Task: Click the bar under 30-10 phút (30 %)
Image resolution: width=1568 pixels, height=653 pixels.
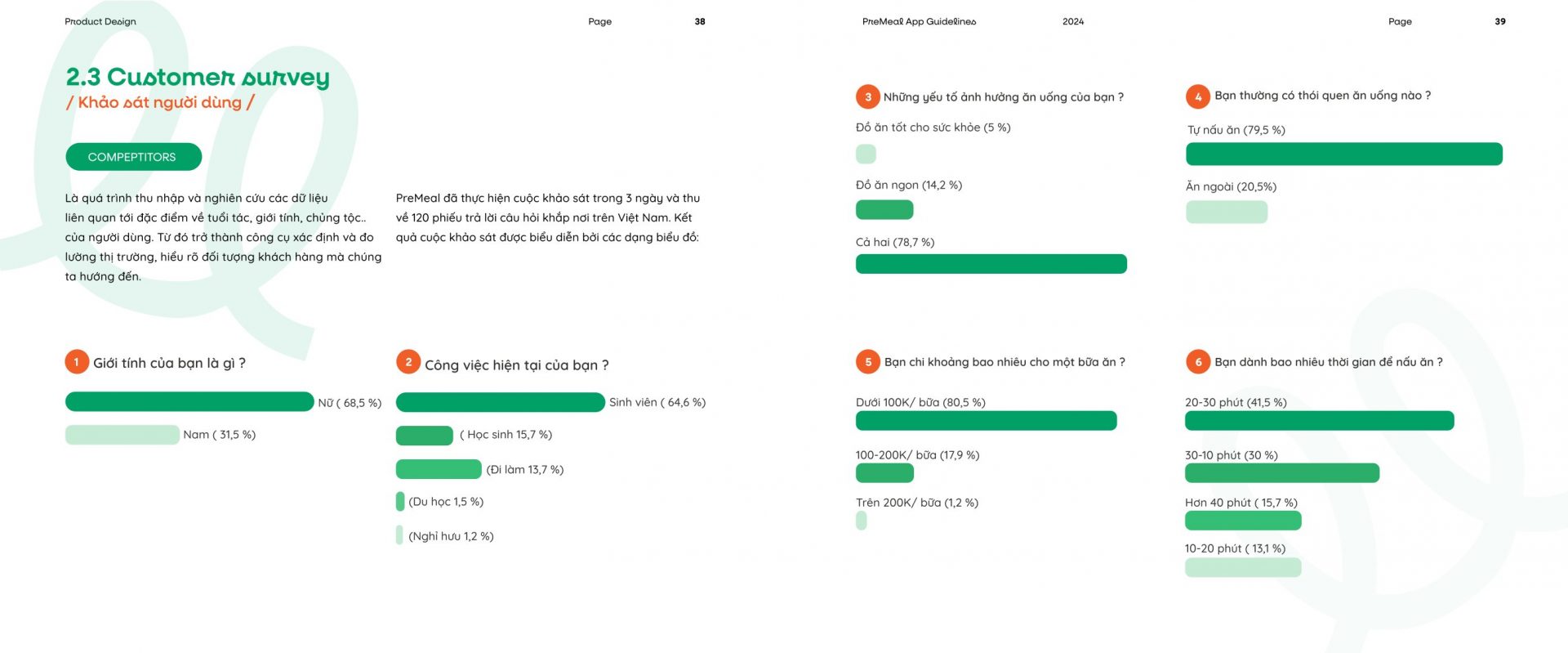Action: [x=1282, y=472]
